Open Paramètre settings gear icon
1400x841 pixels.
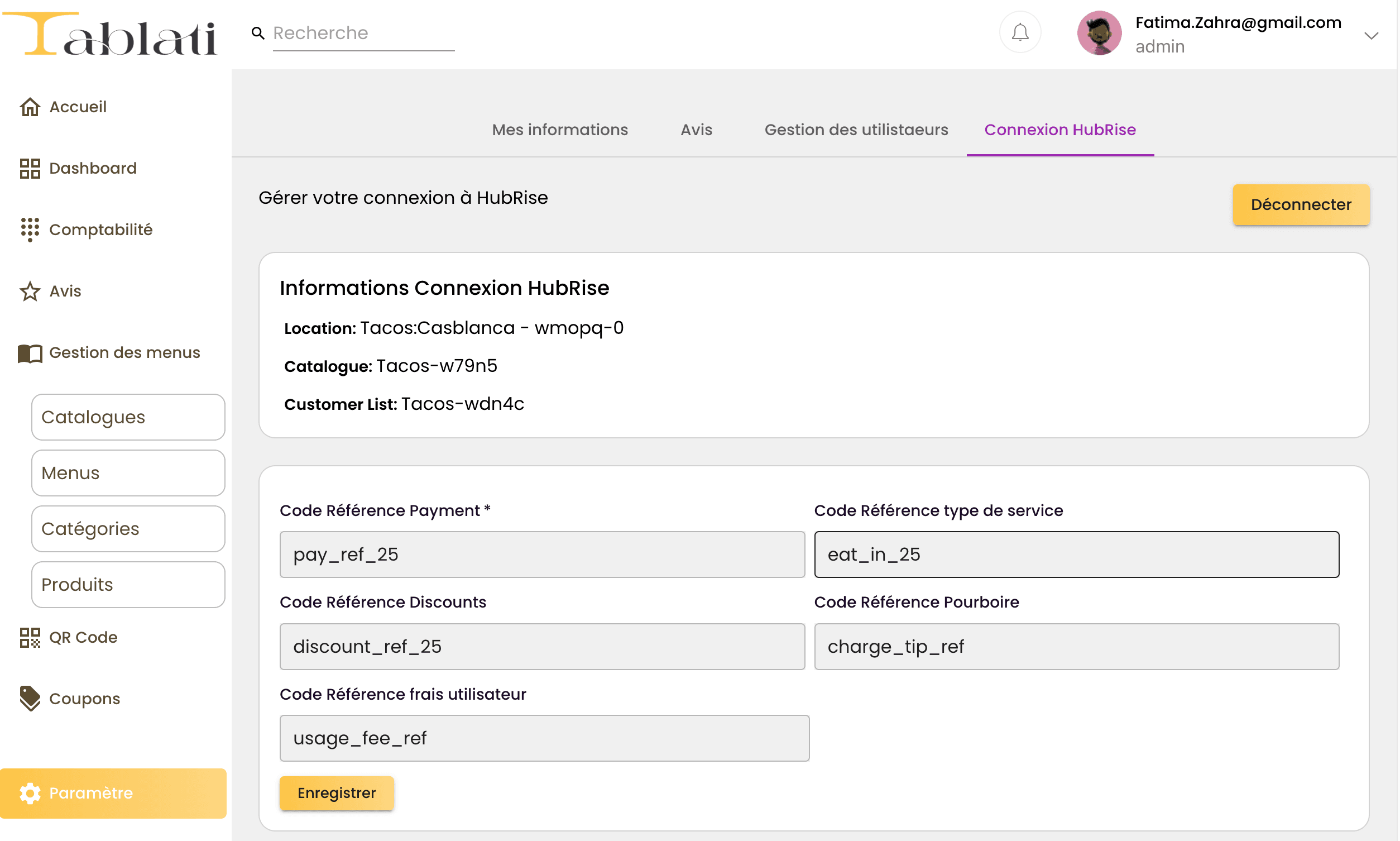tap(31, 794)
